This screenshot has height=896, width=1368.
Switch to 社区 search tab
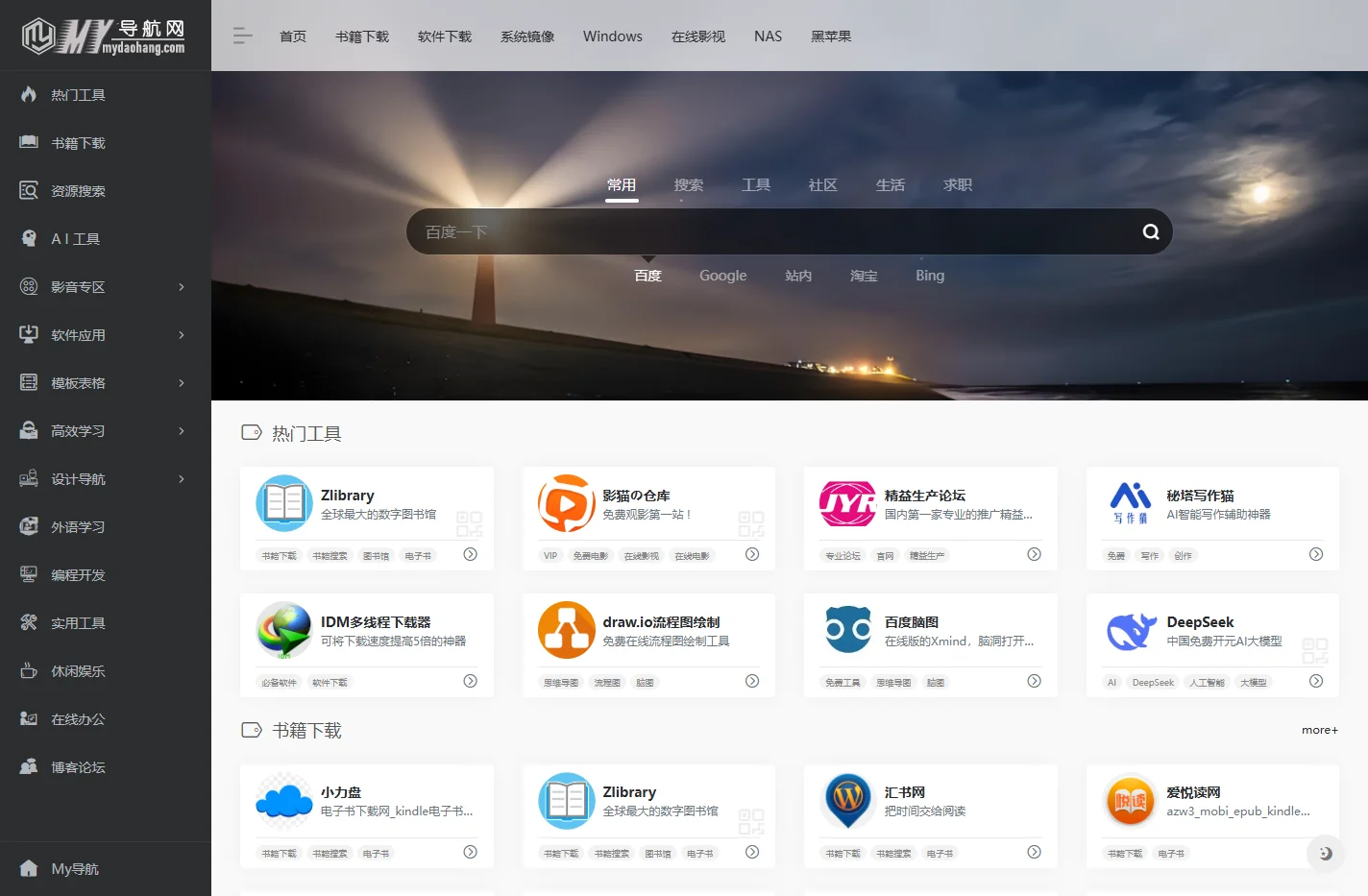click(823, 185)
